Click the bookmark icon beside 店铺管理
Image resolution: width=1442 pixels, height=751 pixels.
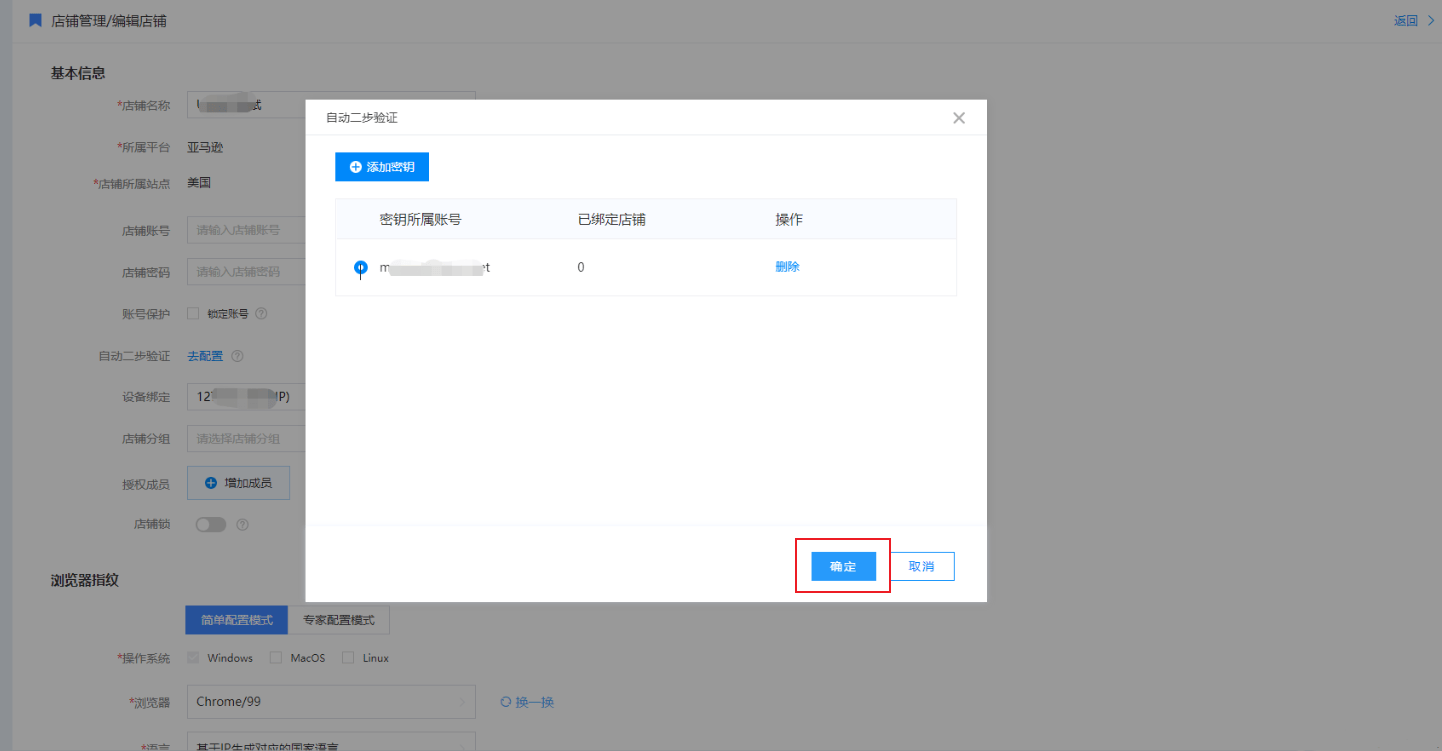pos(35,20)
